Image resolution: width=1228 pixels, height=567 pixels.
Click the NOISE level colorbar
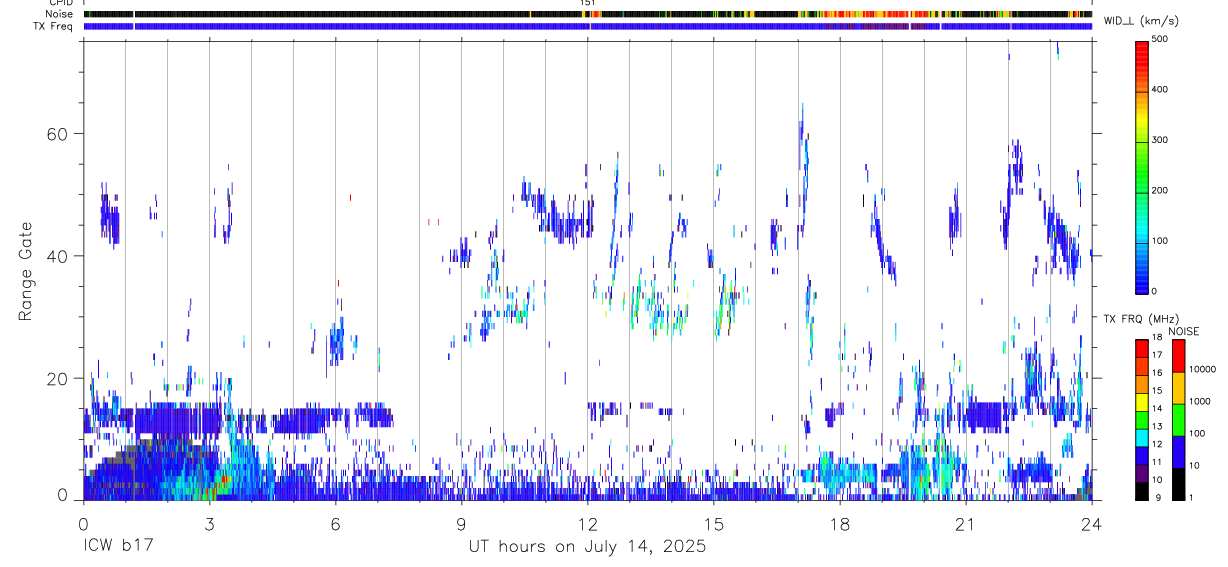pos(1178,419)
